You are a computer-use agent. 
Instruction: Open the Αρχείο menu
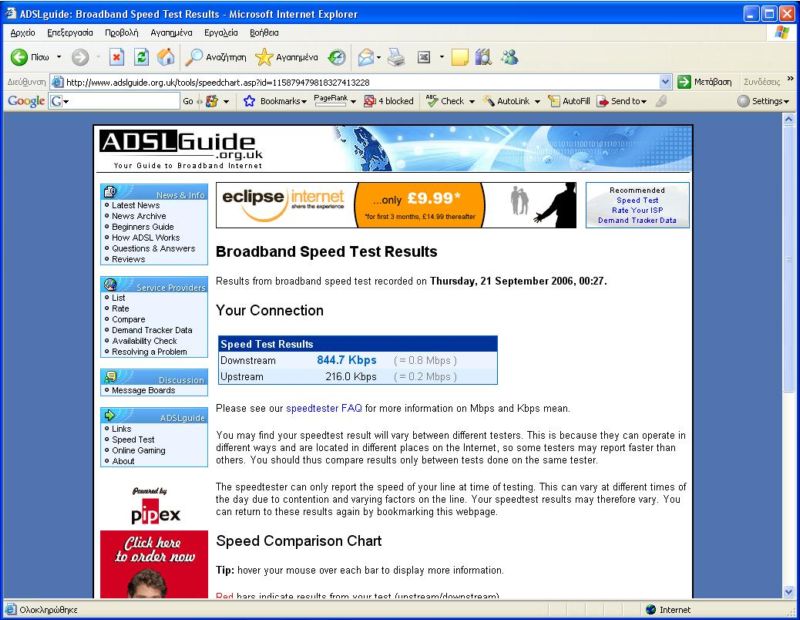click(x=22, y=33)
